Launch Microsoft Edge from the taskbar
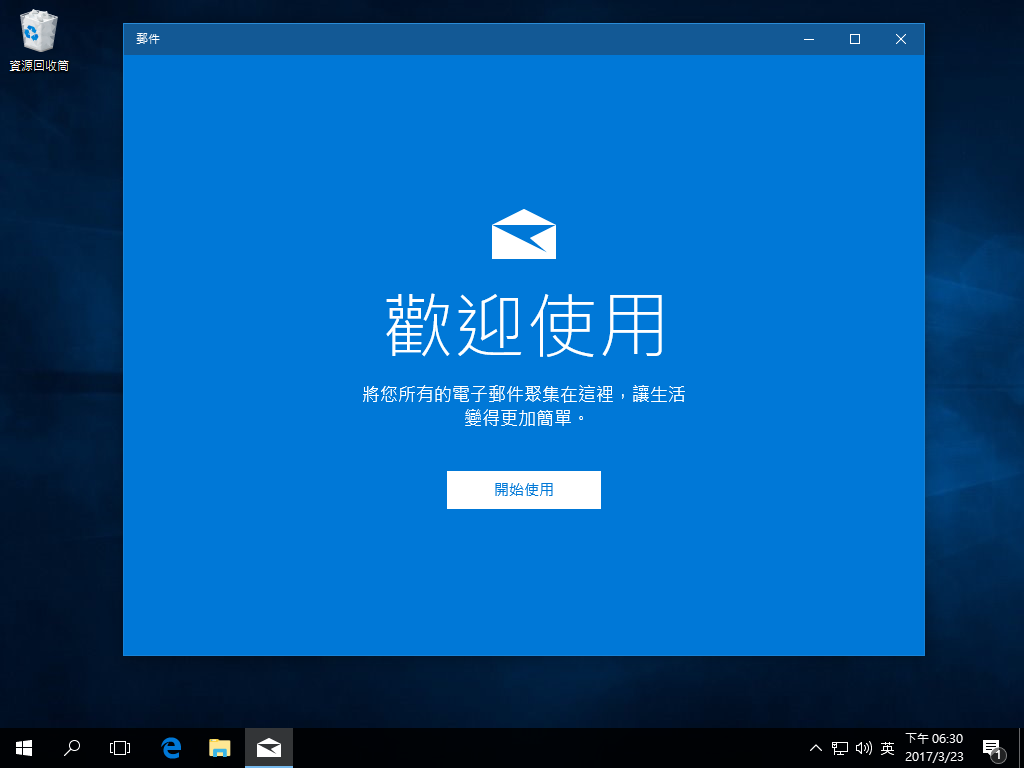This screenshot has width=1024, height=768. 171,747
